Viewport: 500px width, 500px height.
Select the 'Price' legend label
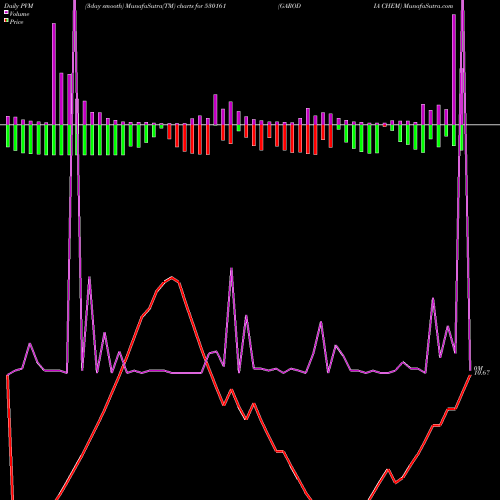(x=16, y=22)
